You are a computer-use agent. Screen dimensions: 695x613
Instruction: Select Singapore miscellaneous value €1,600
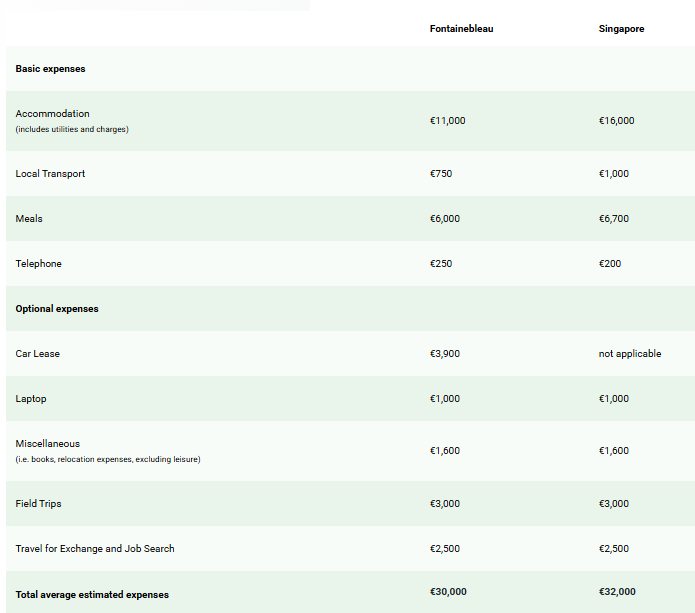614,451
